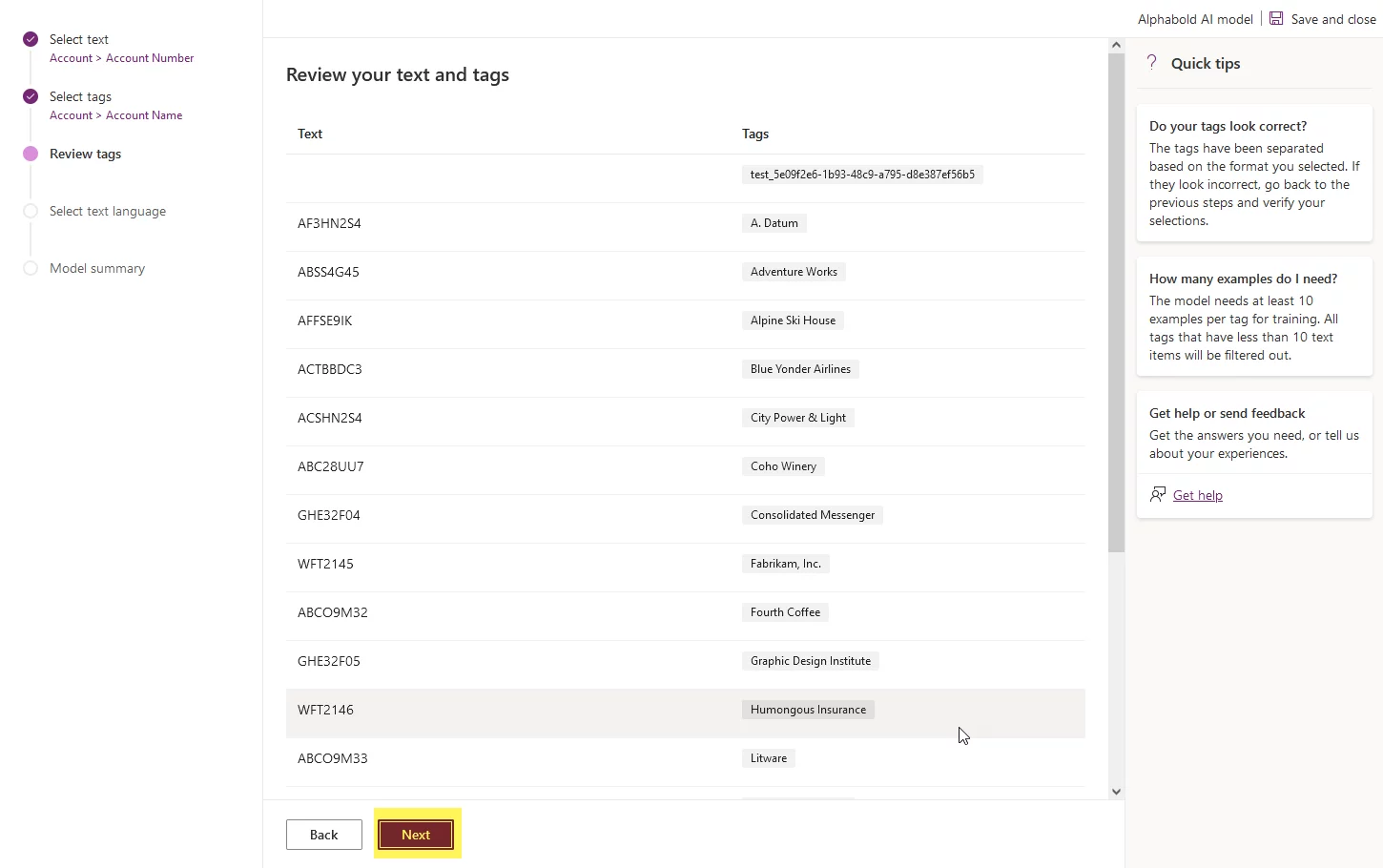Screen dimensions: 1383x868
Task: Click the completed Select tags step checkmark
Action: pyautogui.click(x=31, y=96)
